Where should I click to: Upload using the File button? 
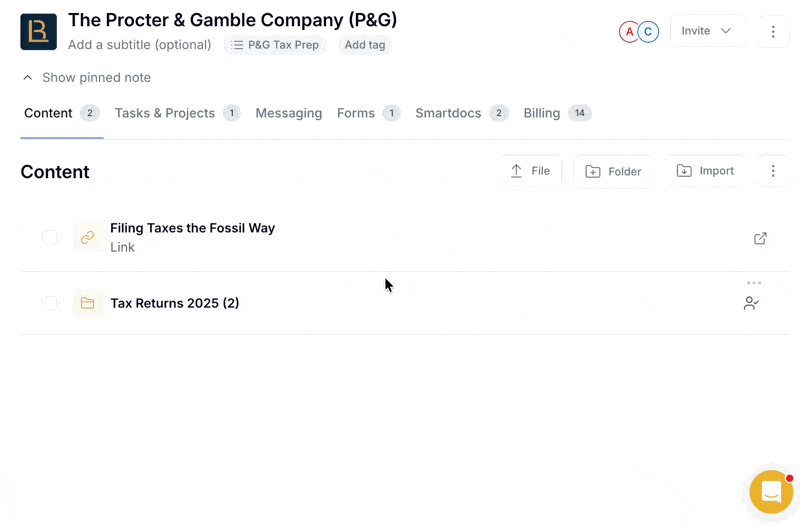click(x=530, y=171)
